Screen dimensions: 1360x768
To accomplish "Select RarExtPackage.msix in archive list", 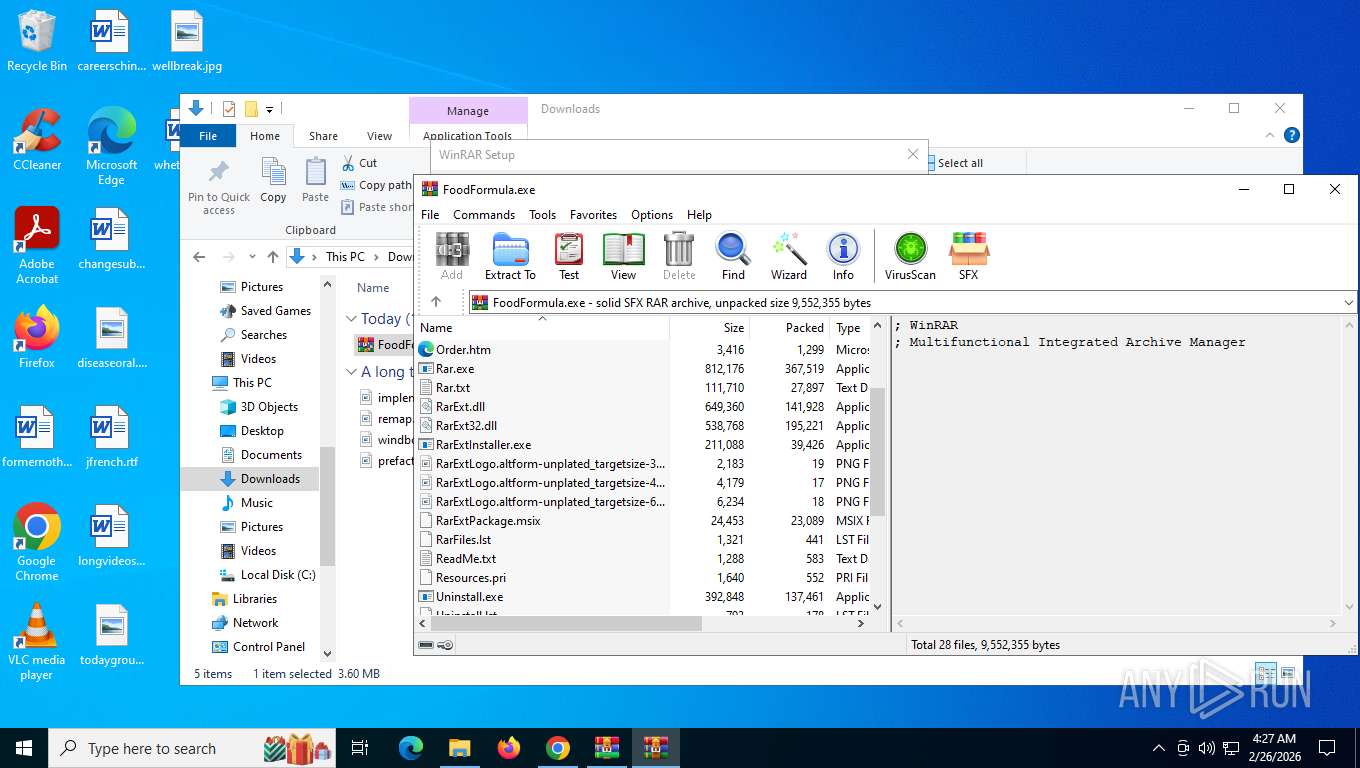I will (x=488, y=521).
